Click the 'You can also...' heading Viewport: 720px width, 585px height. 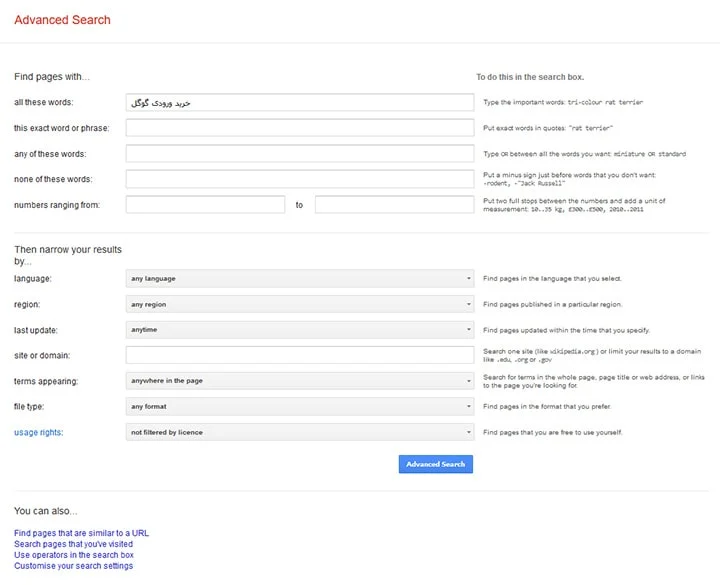(45, 511)
